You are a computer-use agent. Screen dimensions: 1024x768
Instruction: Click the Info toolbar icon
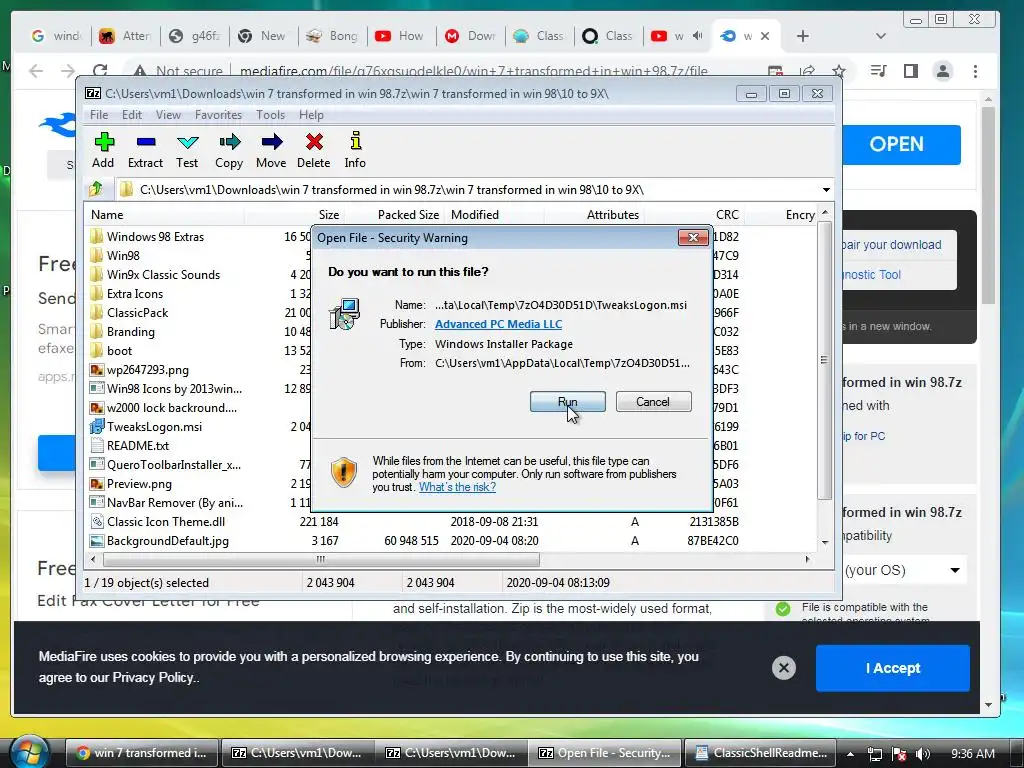tap(355, 150)
